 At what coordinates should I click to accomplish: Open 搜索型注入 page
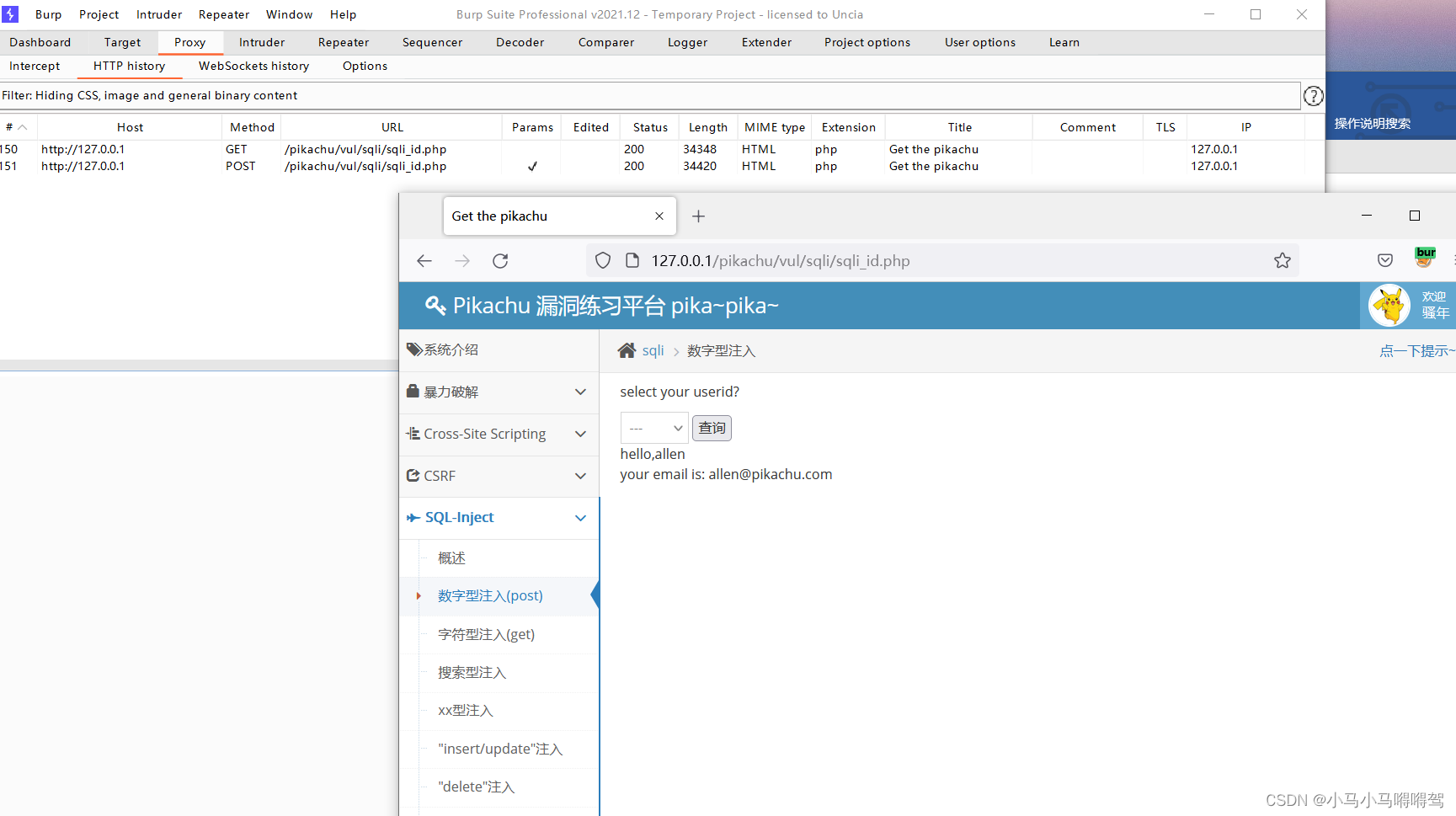coord(472,673)
